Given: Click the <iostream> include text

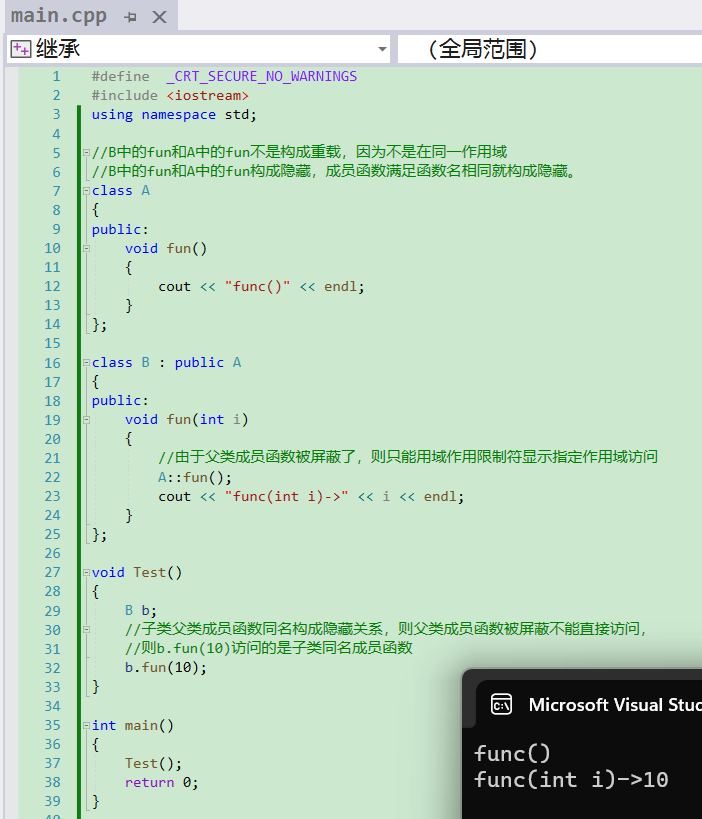Looking at the screenshot, I should pos(207,96).
